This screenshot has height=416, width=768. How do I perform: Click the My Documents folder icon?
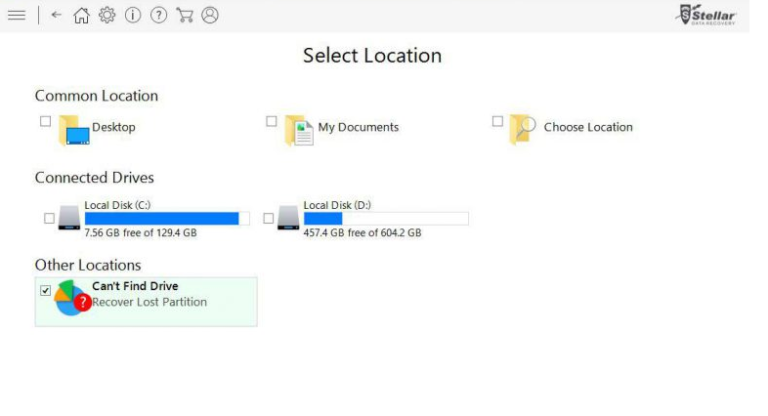(299, 129)
